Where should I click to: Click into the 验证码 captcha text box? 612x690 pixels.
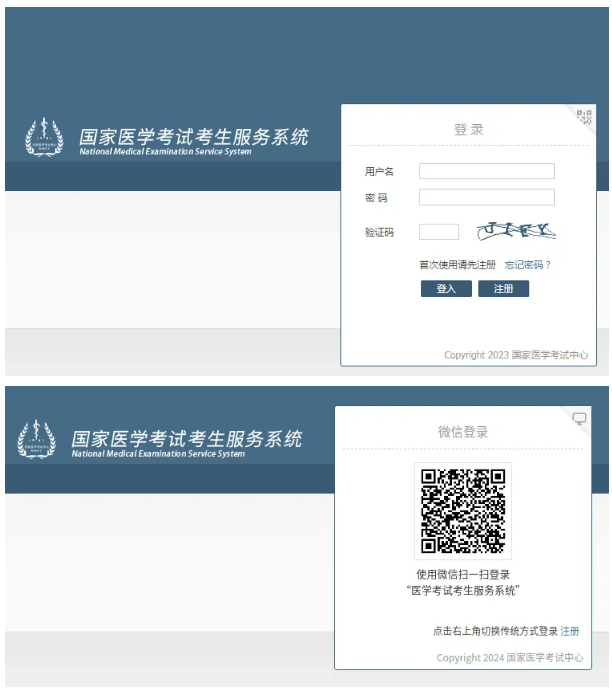438,232
